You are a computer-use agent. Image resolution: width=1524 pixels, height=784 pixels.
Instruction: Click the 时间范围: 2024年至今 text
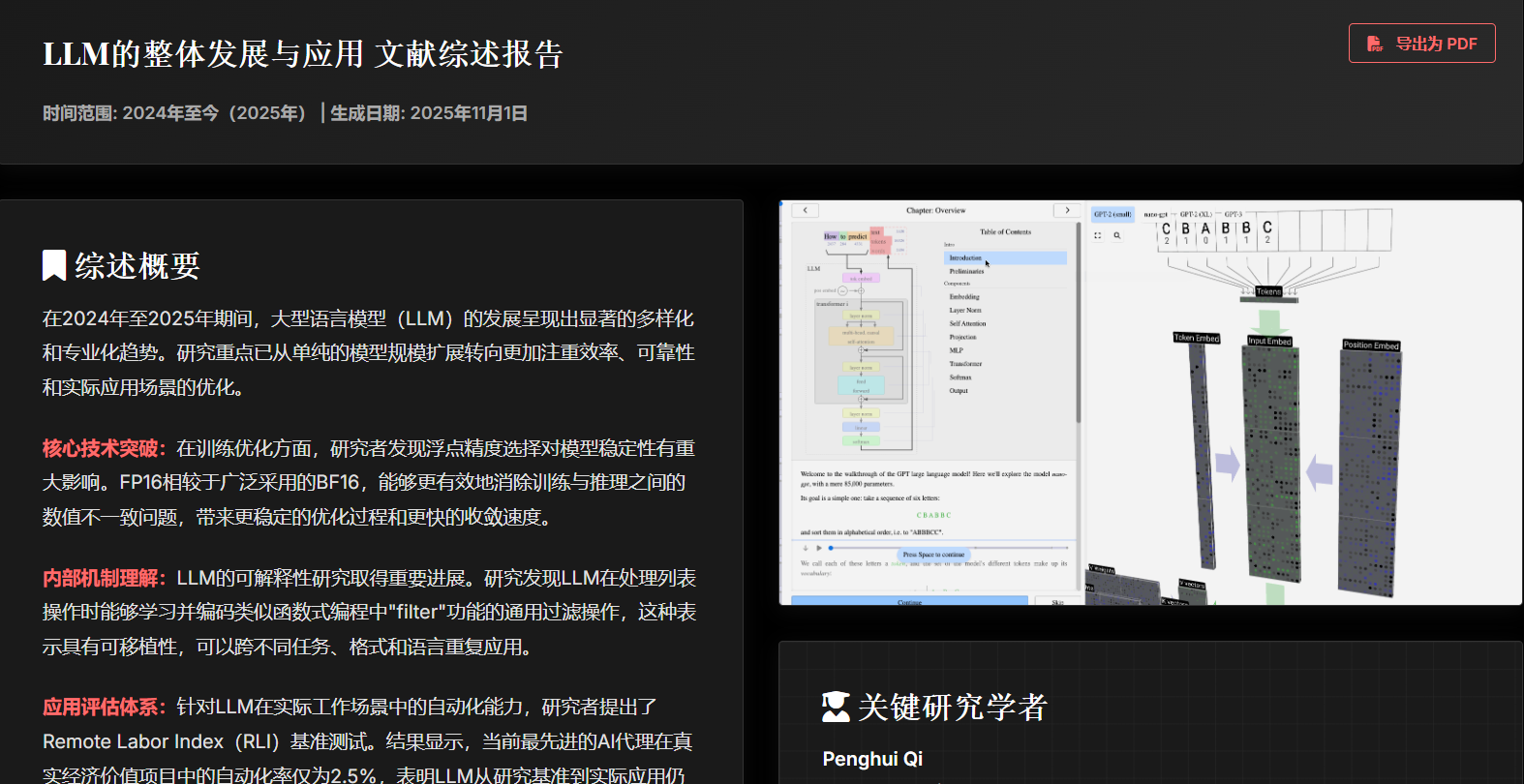click(174, 113)
